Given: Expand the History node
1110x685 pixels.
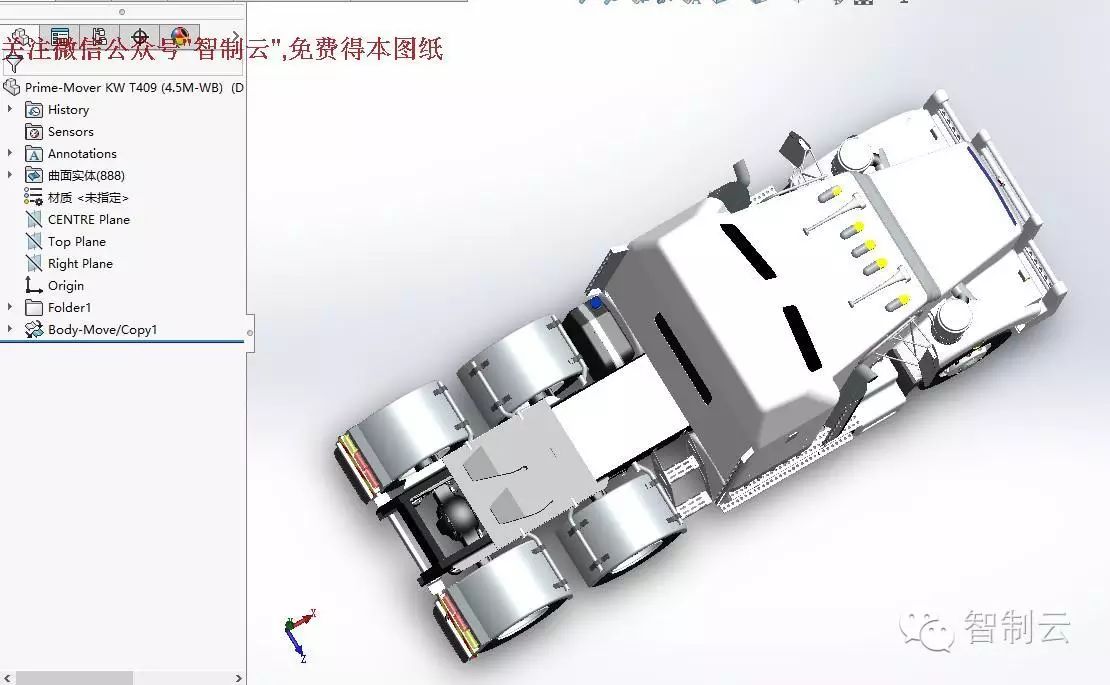Looking at the screenshot, I should (10, 110).
